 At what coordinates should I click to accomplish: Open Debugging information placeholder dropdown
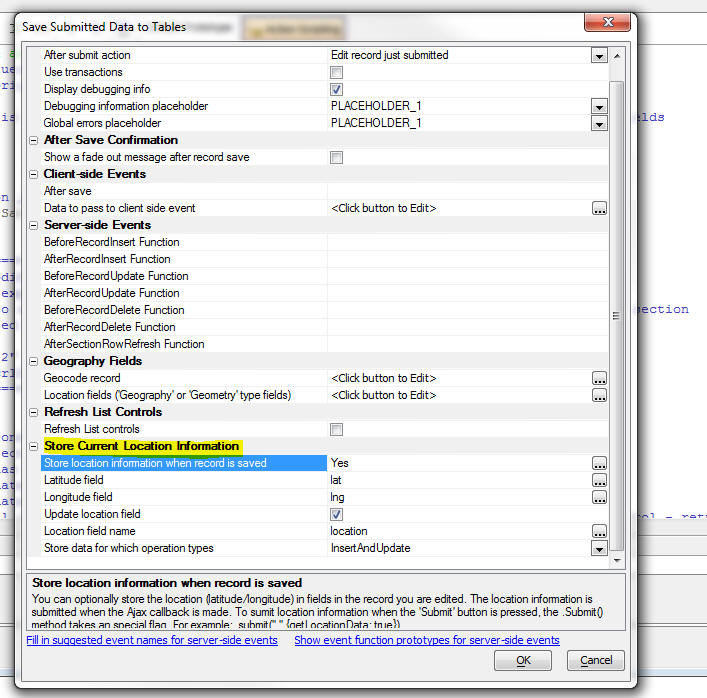[599, 106]
